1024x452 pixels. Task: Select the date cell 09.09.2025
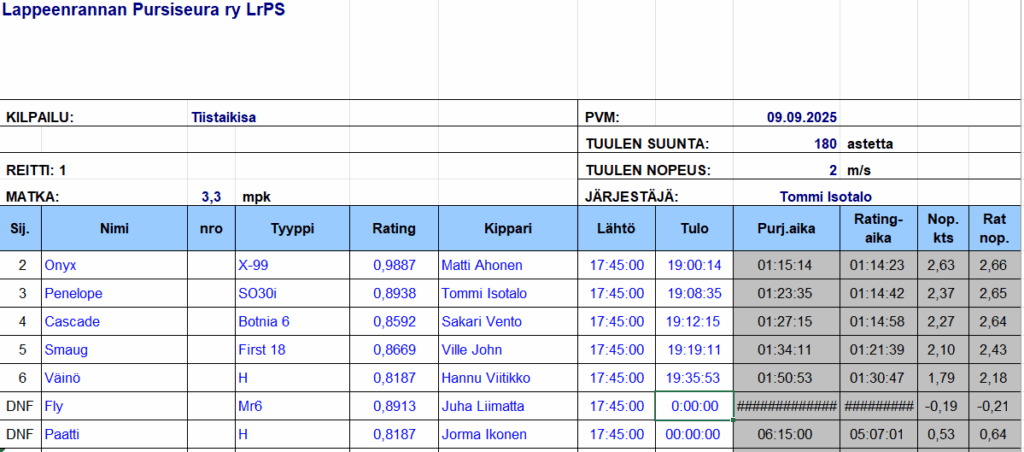pos(801,117)
